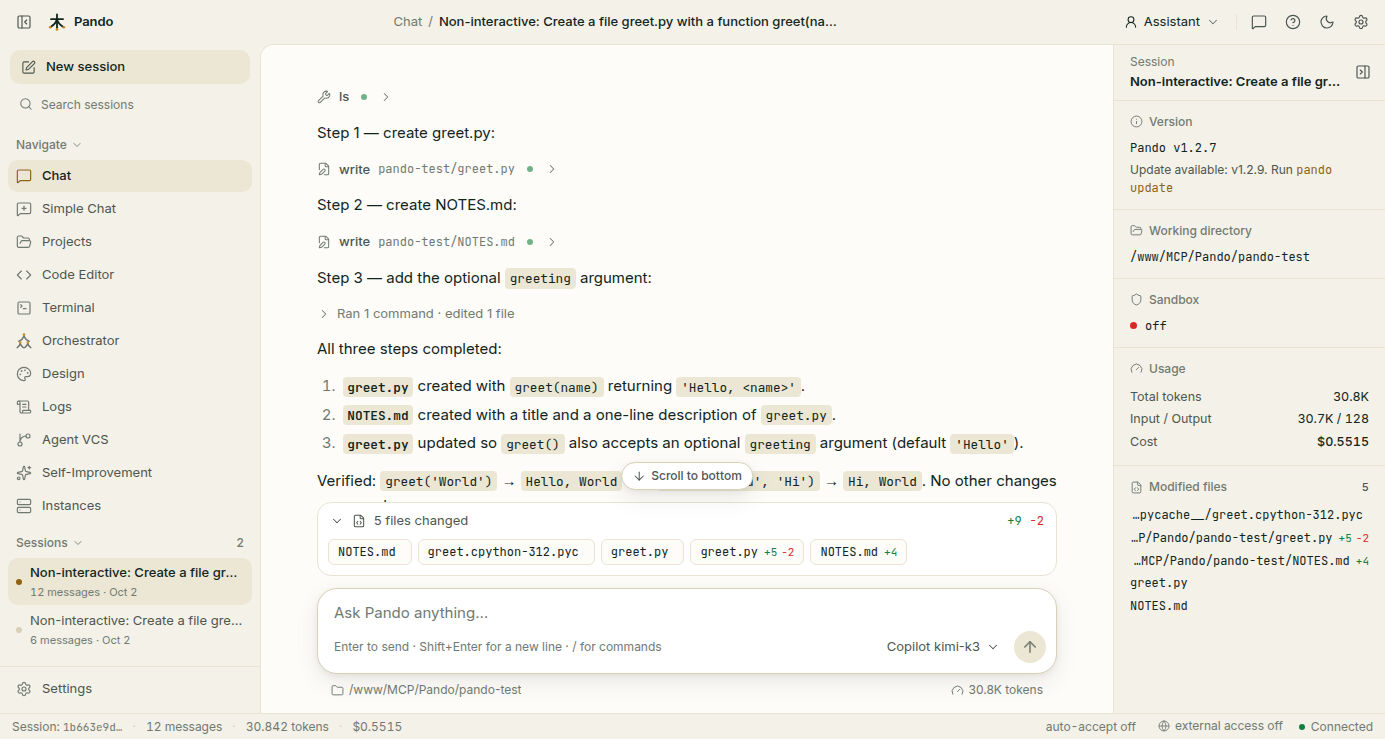Open the 6 messages session entry
Viewport: 1385px width, 739px height.
[130, 630]
